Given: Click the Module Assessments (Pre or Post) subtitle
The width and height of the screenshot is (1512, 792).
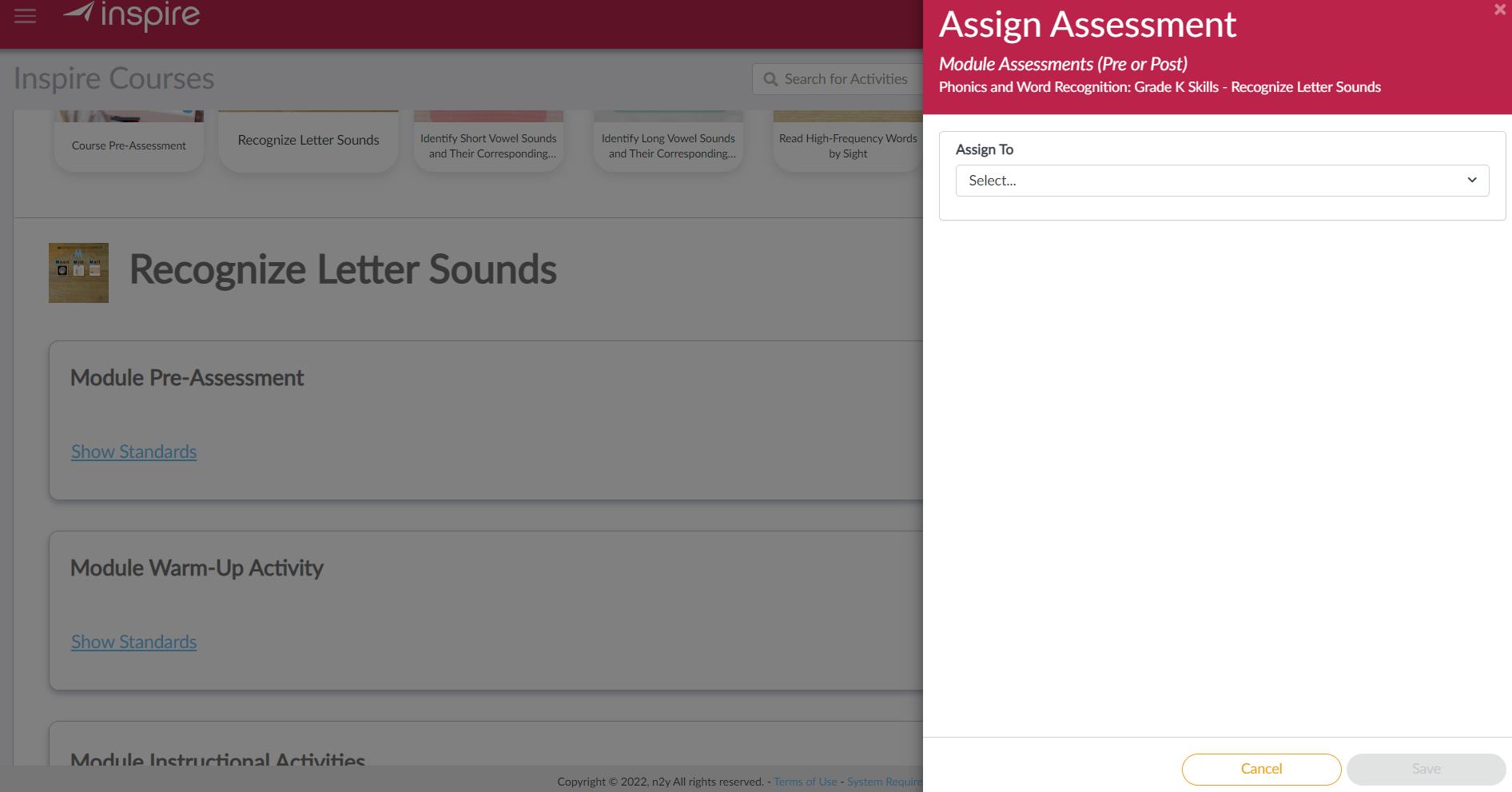Looking at the screenshot, I should coord(1063,64).
